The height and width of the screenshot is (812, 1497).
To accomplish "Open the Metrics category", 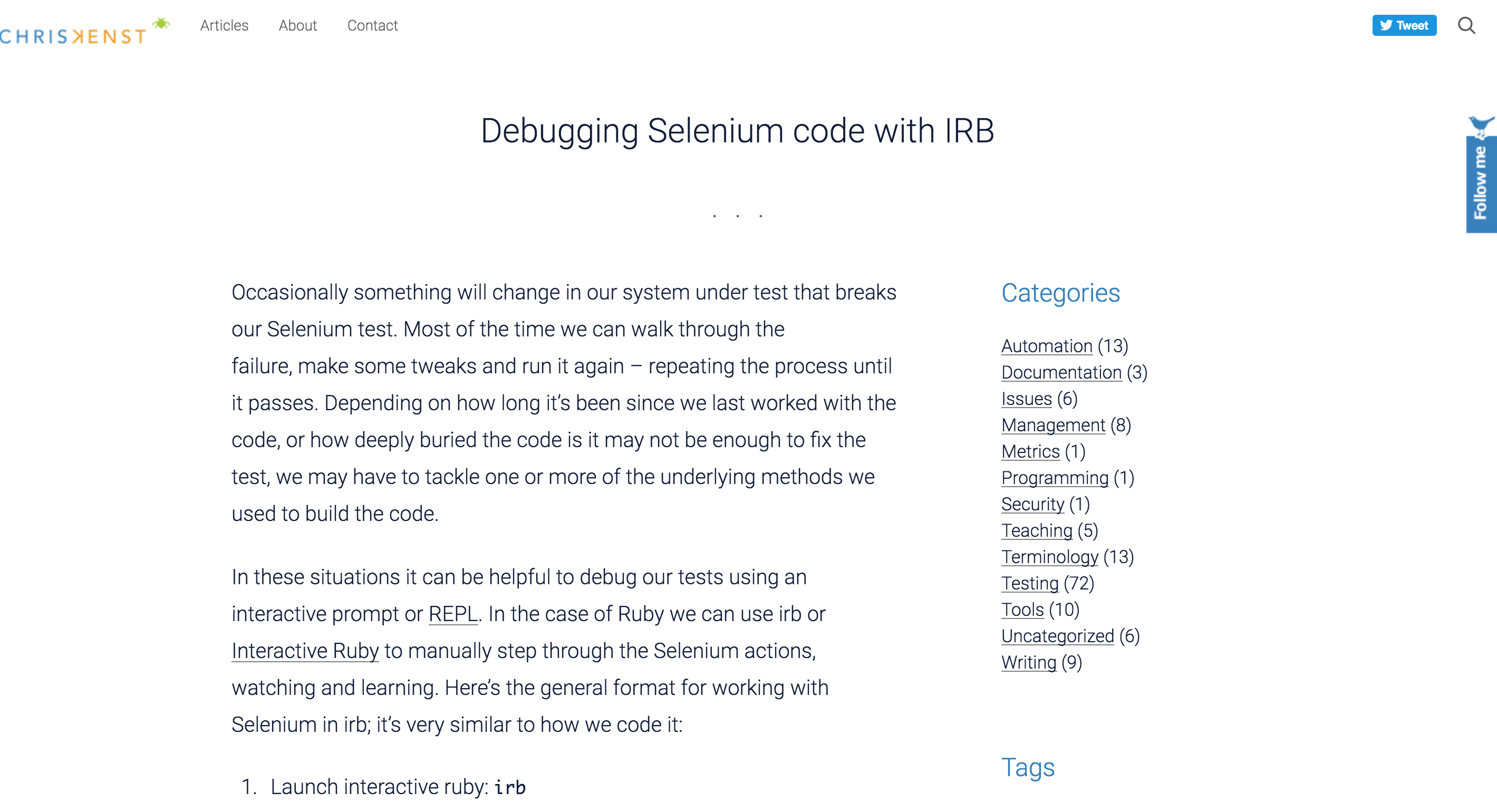I will tap(1030, 451).
